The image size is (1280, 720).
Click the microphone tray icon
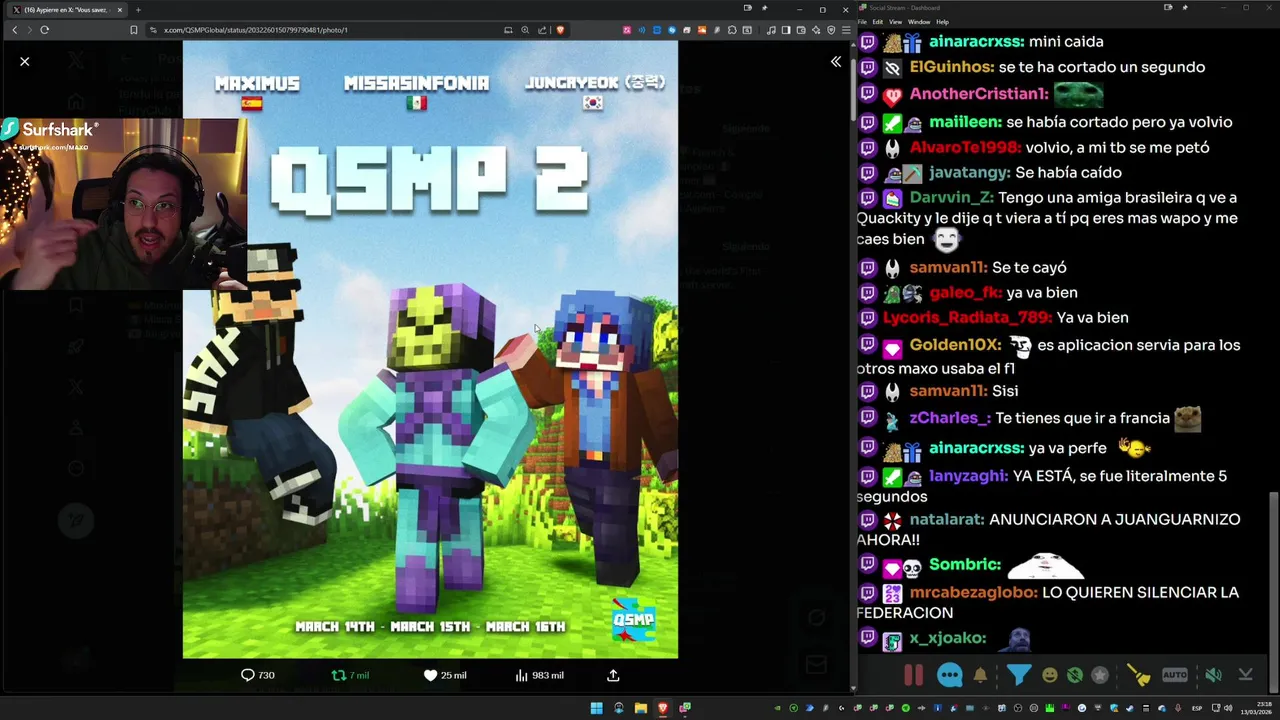pyautogui.click(x=1178, y=707)
